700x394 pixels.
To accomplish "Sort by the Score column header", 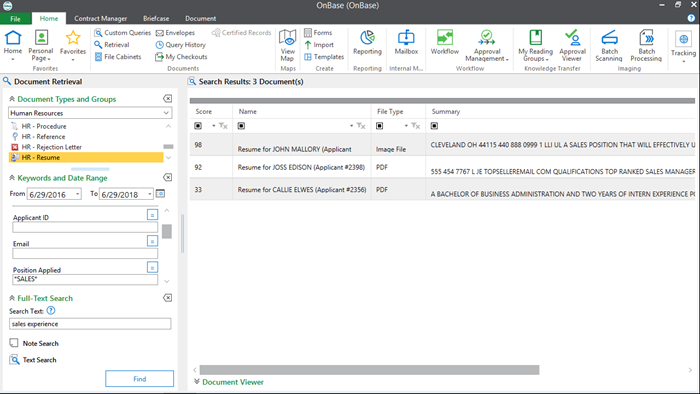I will 204,112.
